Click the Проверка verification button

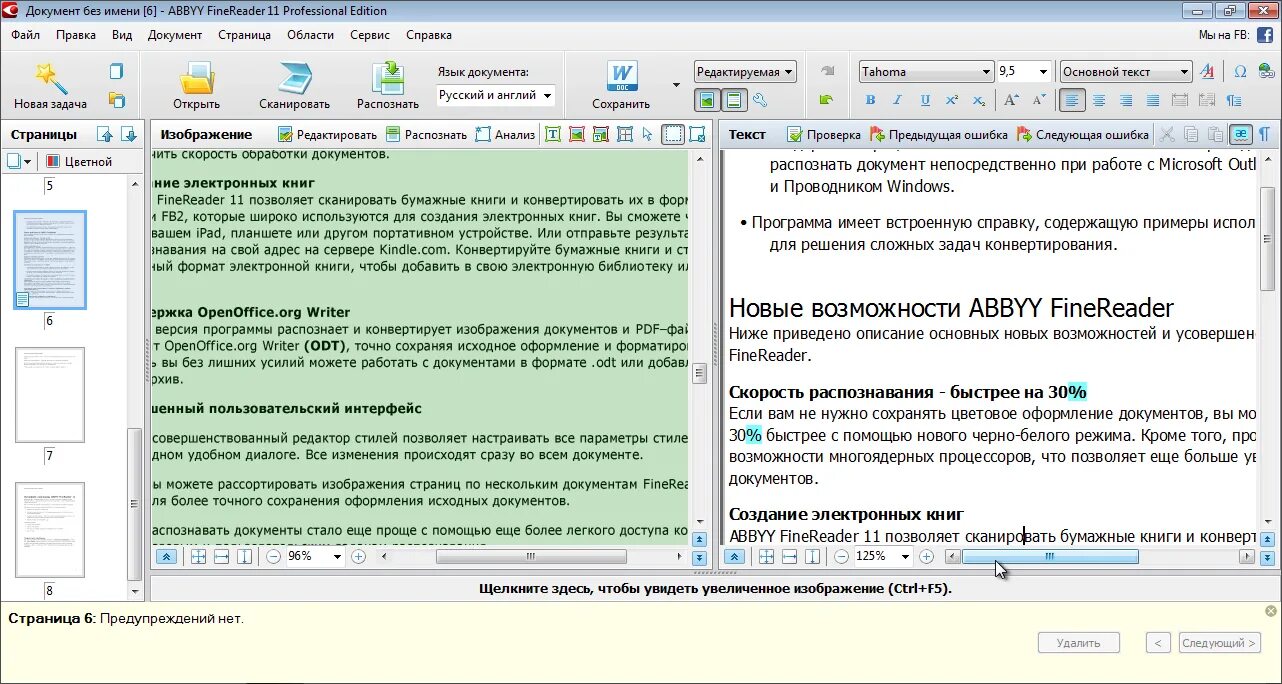[824, 134]
